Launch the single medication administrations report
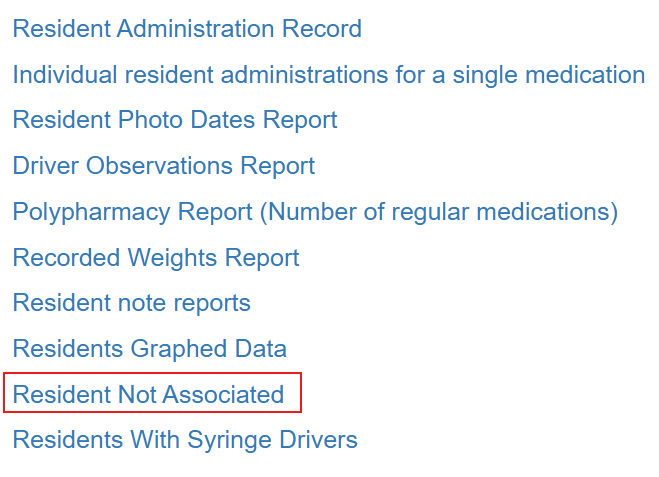This screenshot has width=659, height=477. coord(329,75)
